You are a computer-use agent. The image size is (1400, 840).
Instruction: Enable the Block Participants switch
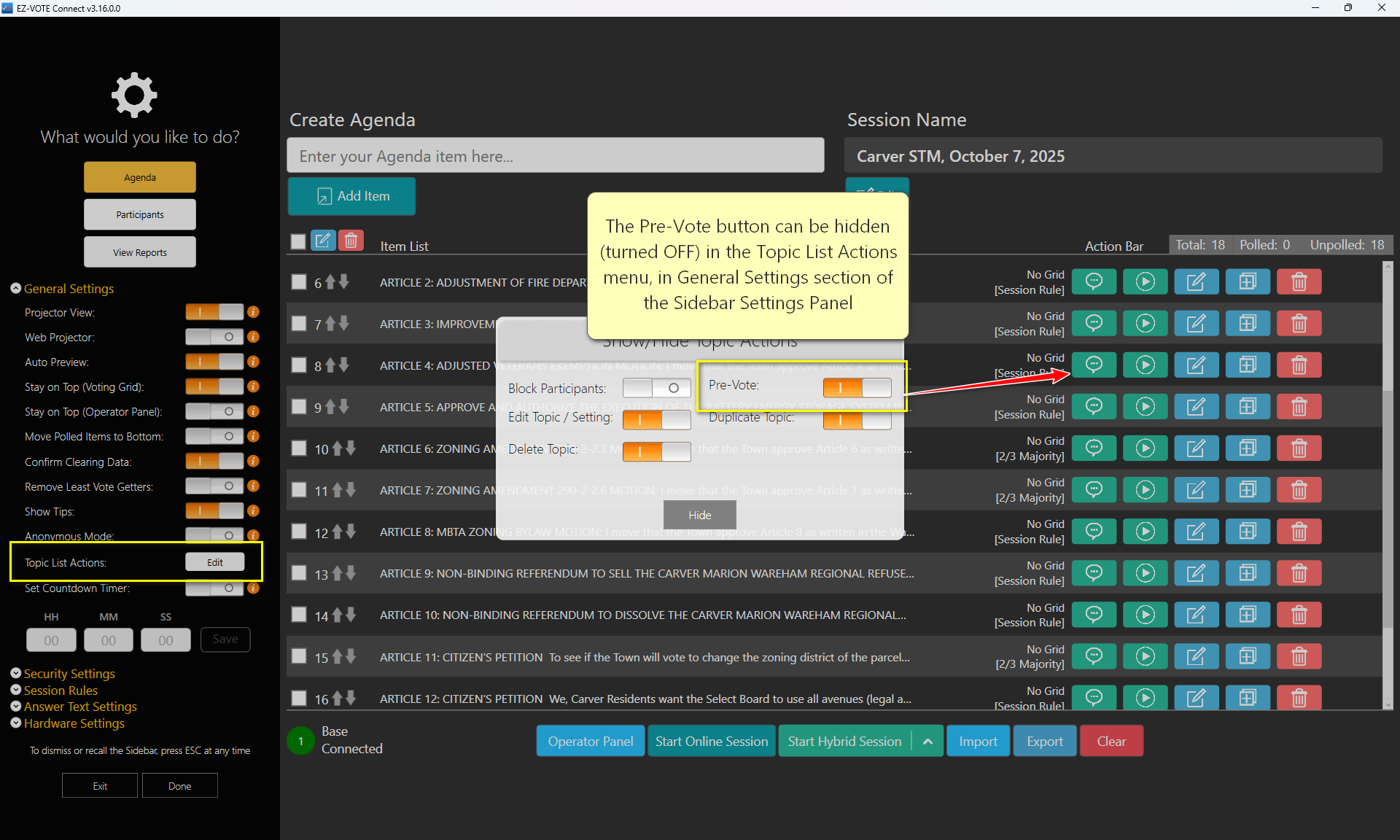pyautogui.click(x=656, y=388)
